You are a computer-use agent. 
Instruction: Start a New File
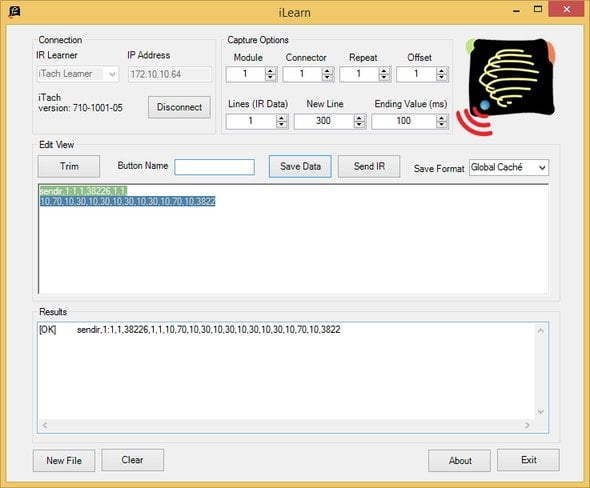(x=64, y=461)
